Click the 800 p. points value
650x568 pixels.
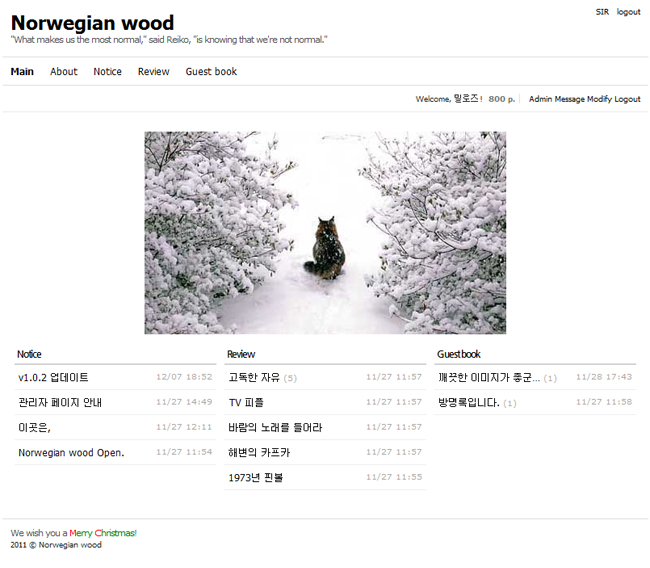tap(502, 99)
